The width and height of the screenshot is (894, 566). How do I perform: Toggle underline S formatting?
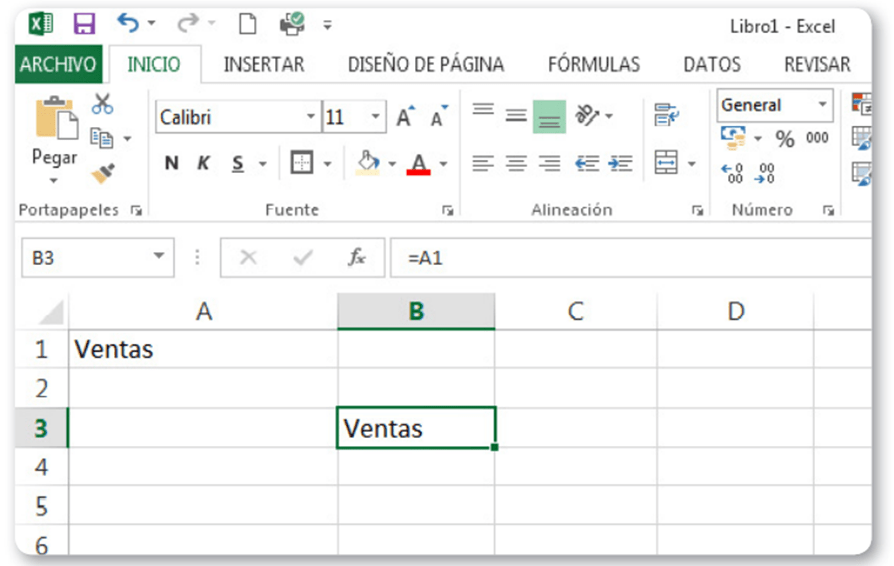238,164
